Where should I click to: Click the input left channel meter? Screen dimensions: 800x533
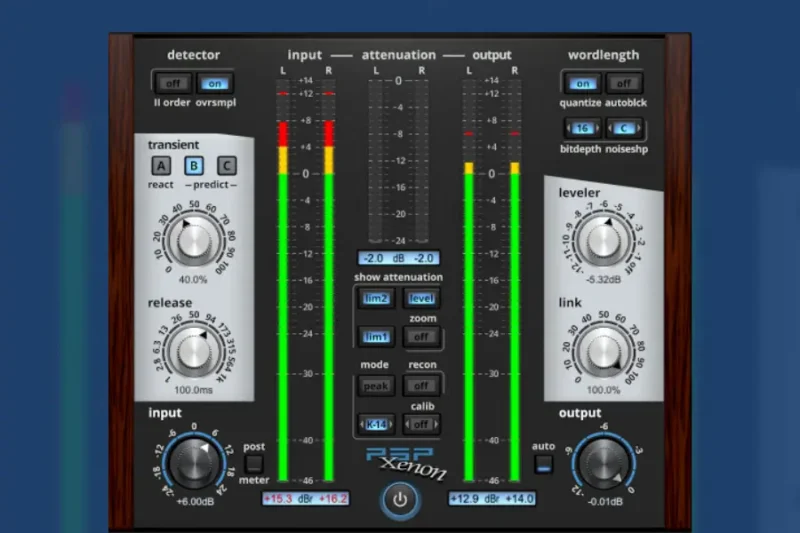(283, 280)
